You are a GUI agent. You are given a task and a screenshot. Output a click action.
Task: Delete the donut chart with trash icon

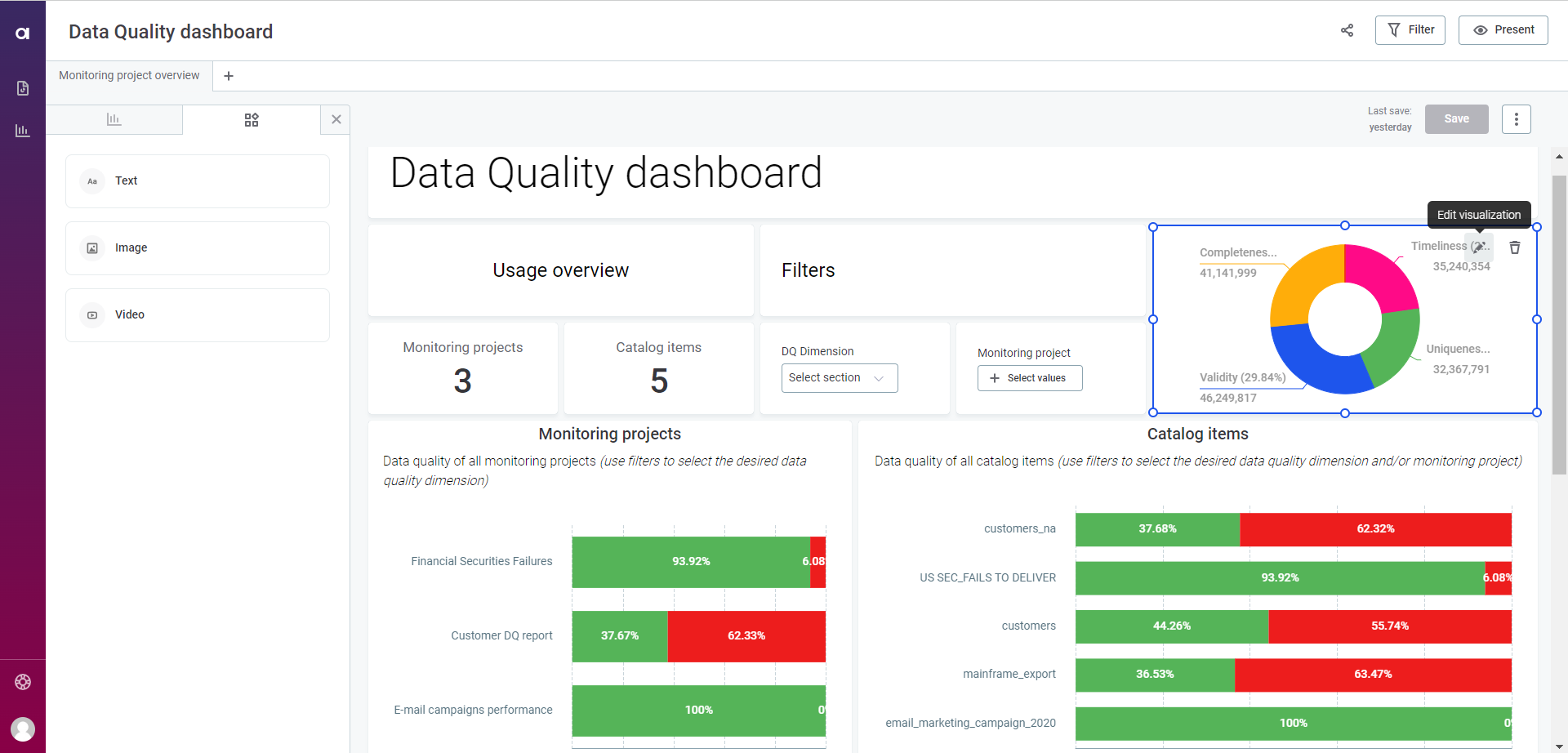(x=1515, y=247)
